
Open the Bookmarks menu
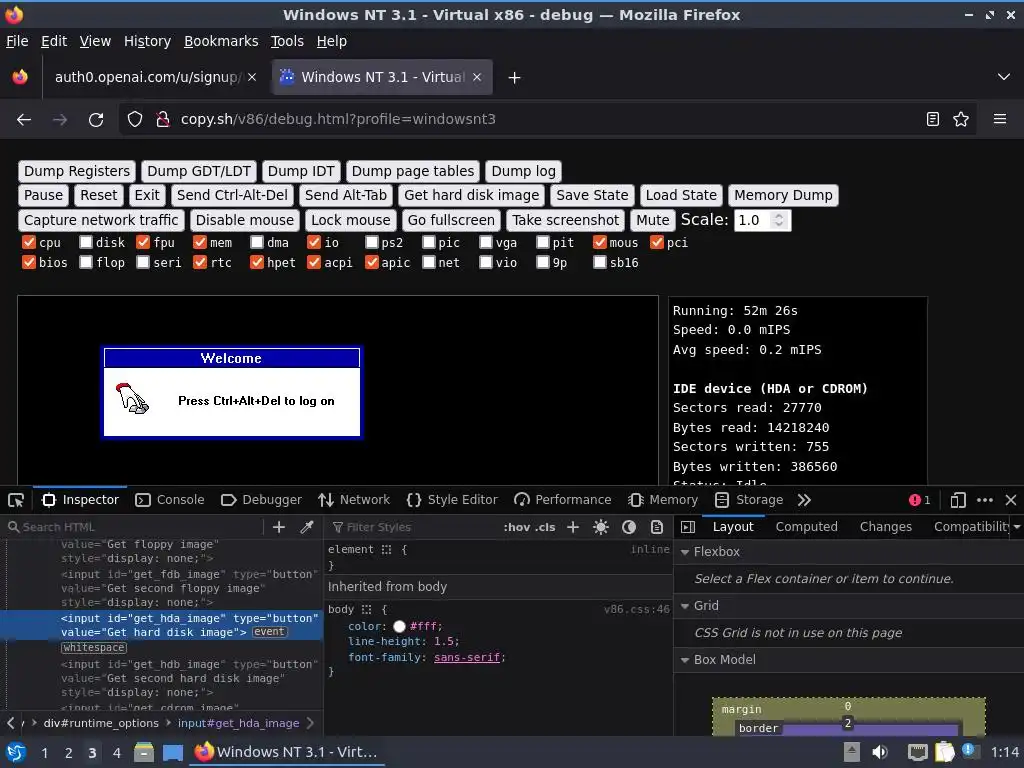221,41
